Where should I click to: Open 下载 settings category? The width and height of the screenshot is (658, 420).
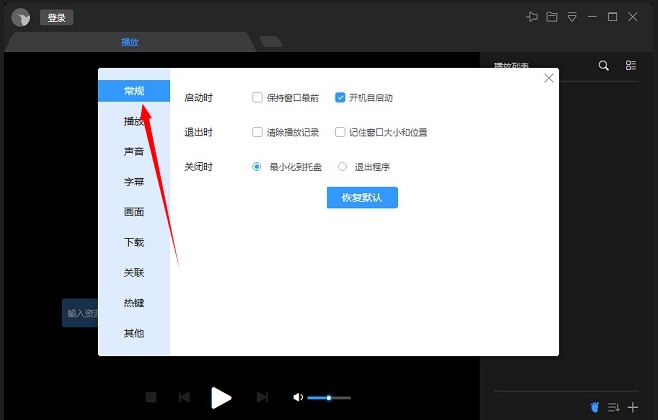pyautogui.click(x=134, y=243)
